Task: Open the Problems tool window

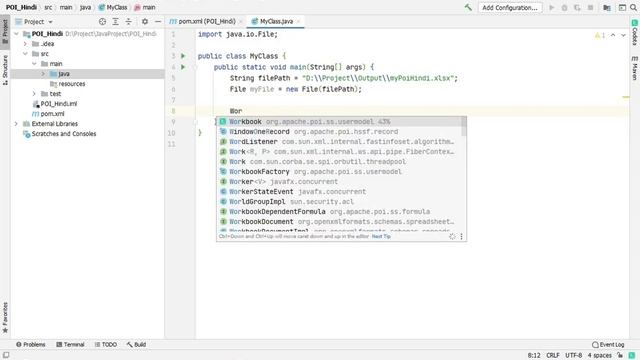Action: (31, 344)
